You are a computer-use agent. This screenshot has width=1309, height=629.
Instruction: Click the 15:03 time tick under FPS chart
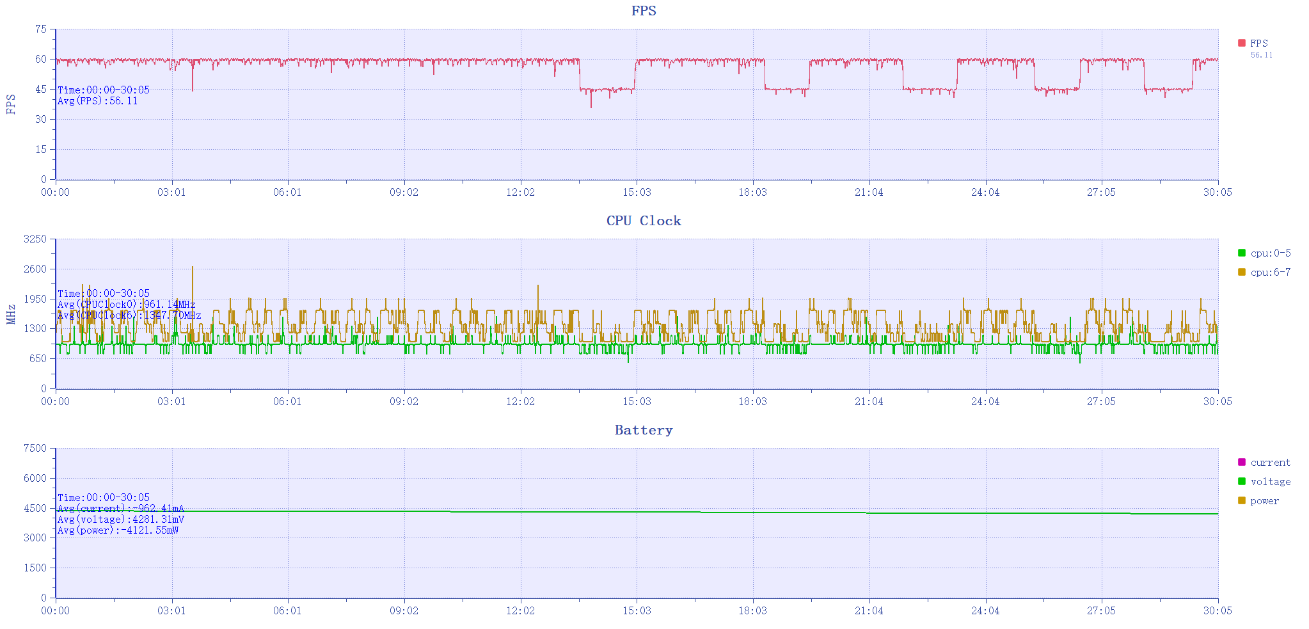tap(637, 192)
